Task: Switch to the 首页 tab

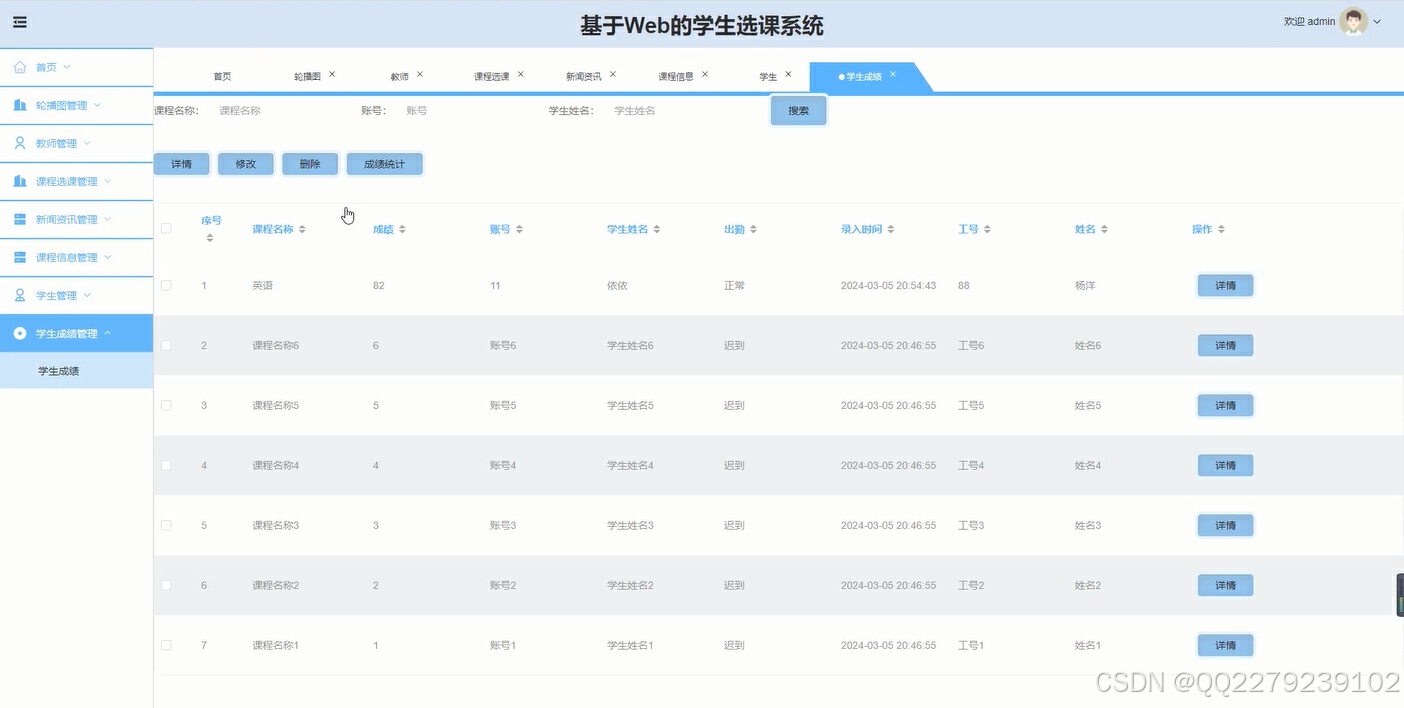Action: 221,74
